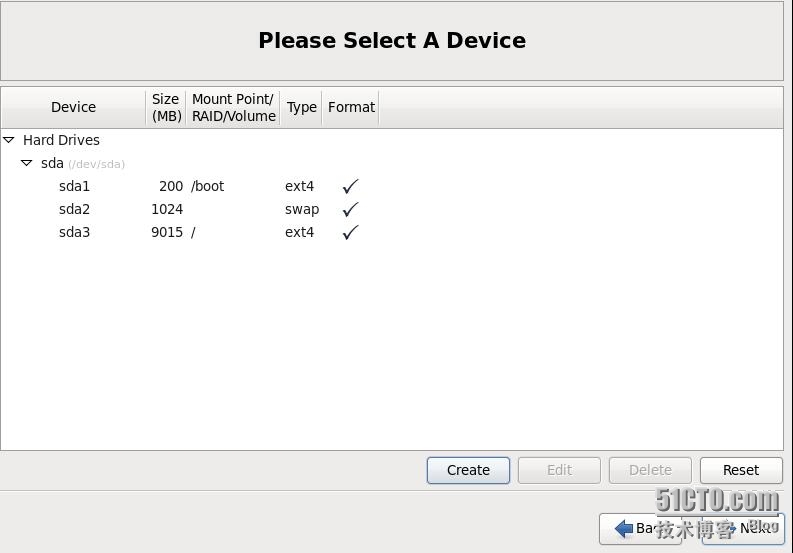Click the Reset button
This screenshot has width=793, height=553.
(x=741, y=470)
